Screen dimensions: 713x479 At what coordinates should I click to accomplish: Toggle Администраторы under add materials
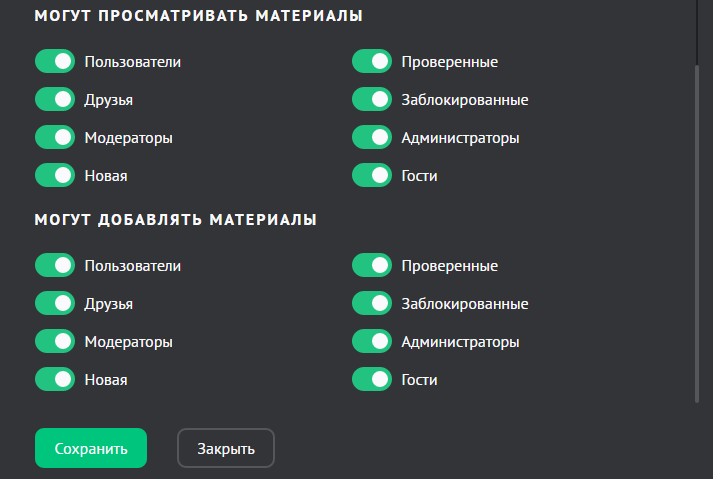click(x=372, y=342)
